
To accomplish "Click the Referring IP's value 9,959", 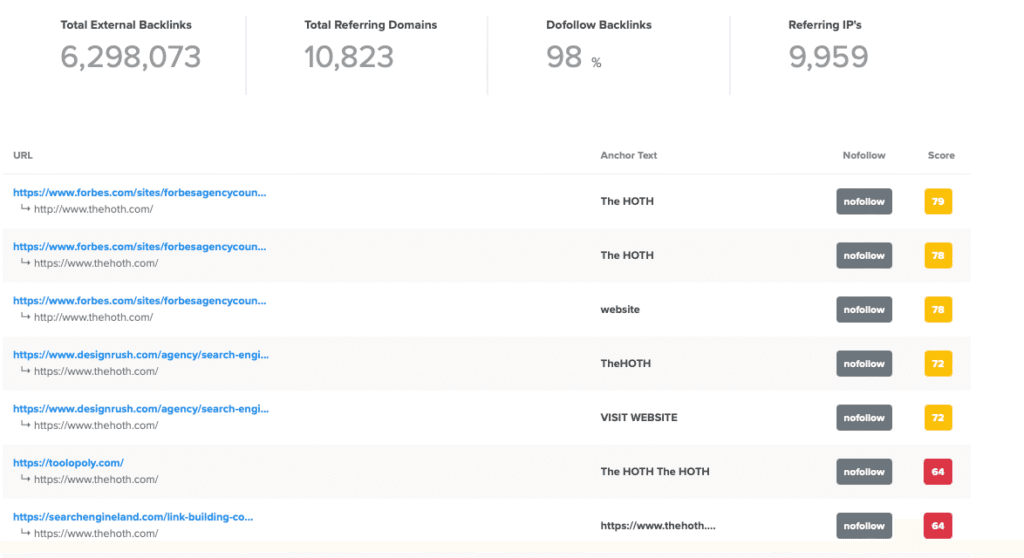I will coord(828,57).
